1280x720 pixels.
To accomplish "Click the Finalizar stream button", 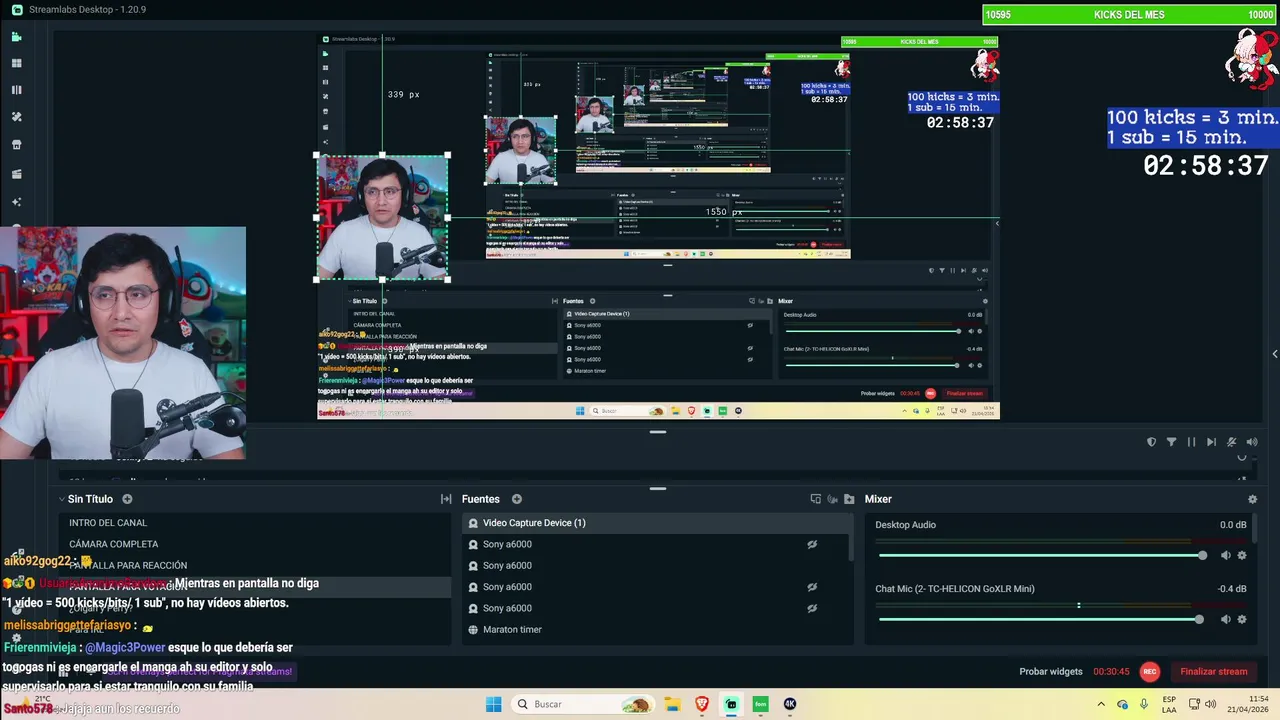I will pos(1213,672).
